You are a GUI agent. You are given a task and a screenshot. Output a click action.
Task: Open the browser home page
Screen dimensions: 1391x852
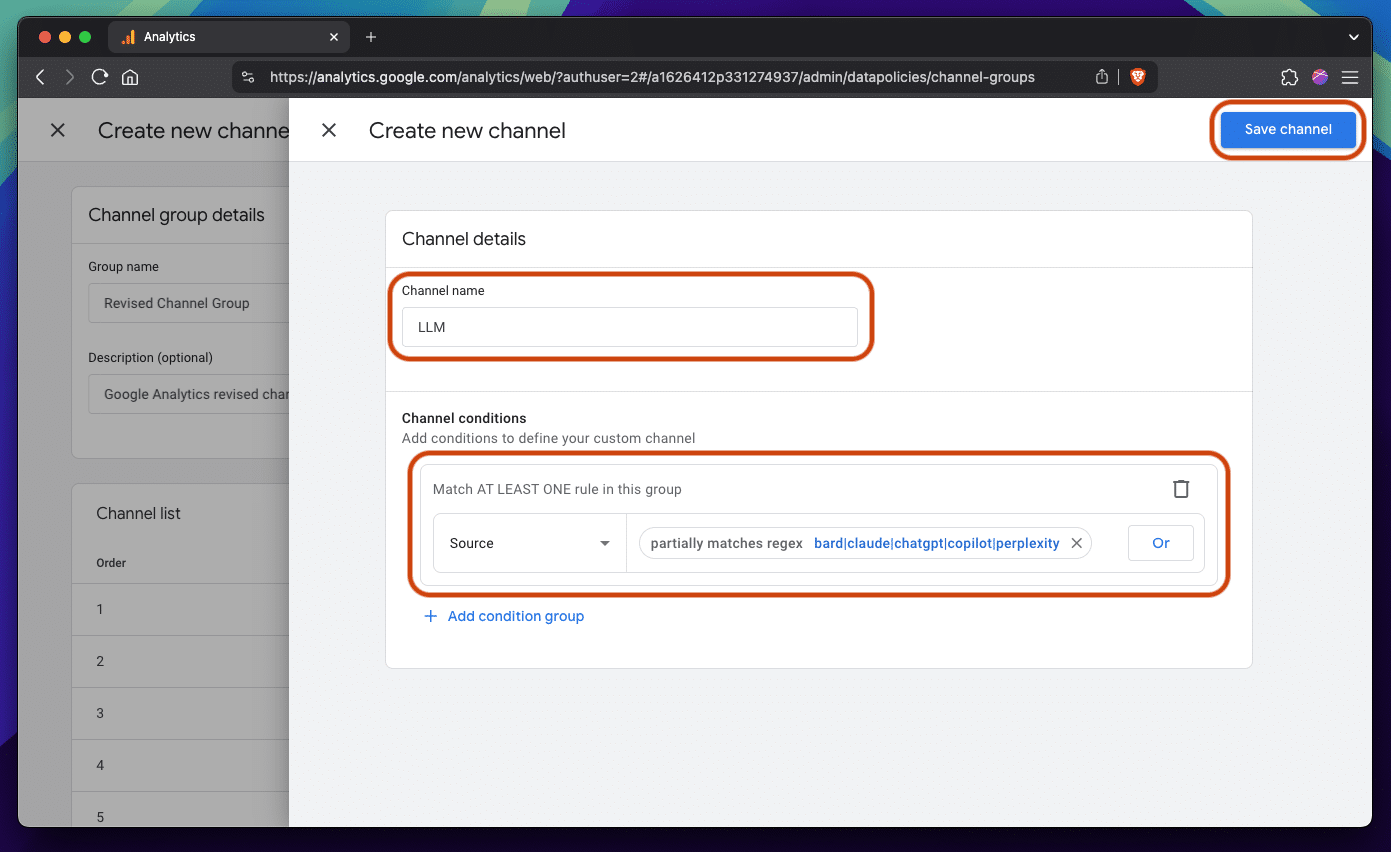point(129,77)
